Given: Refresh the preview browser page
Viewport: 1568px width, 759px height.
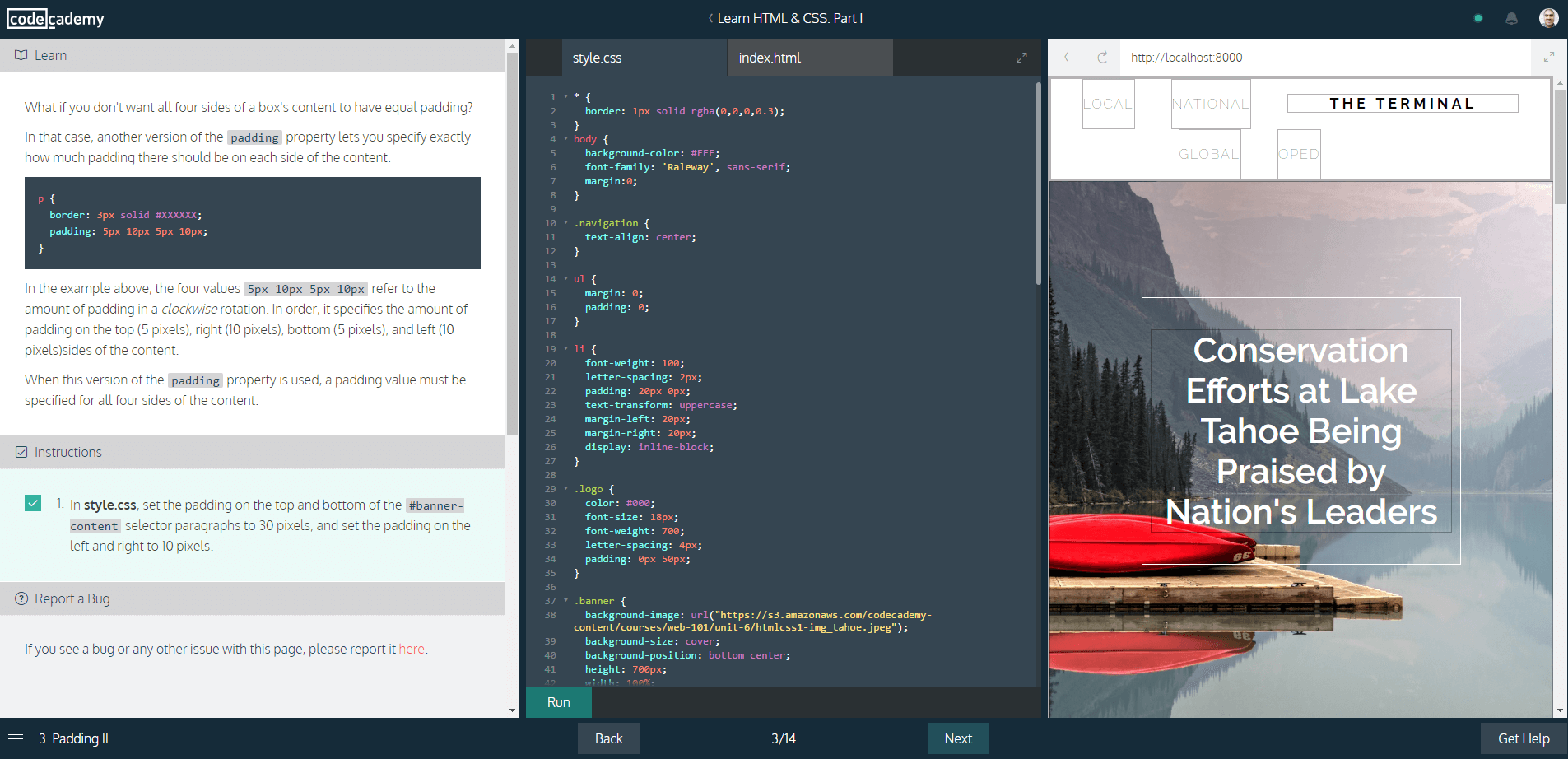Looking at the screenshot, I should pos(1102,57).
